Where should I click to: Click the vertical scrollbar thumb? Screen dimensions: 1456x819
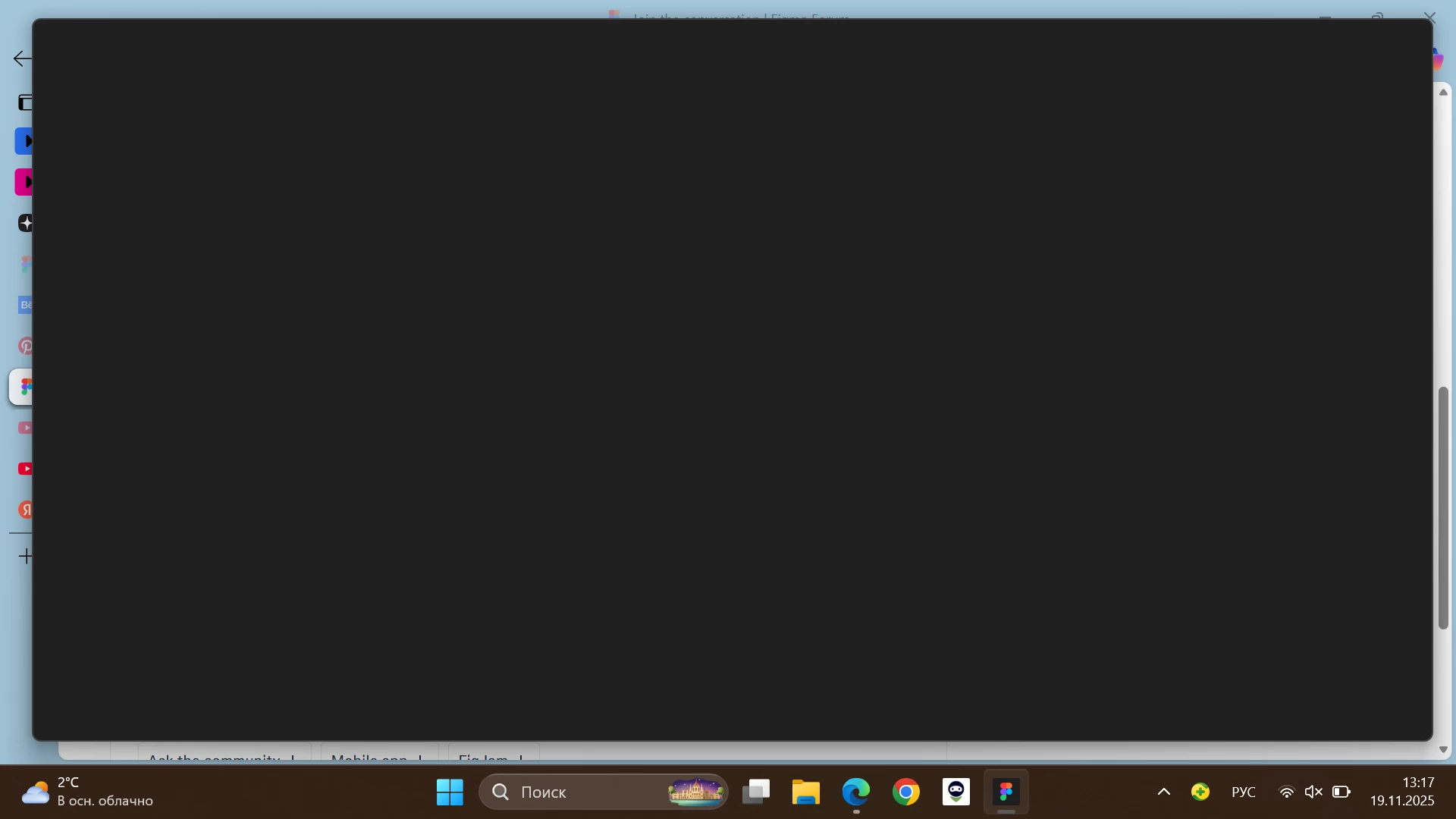click(1443, 508)
